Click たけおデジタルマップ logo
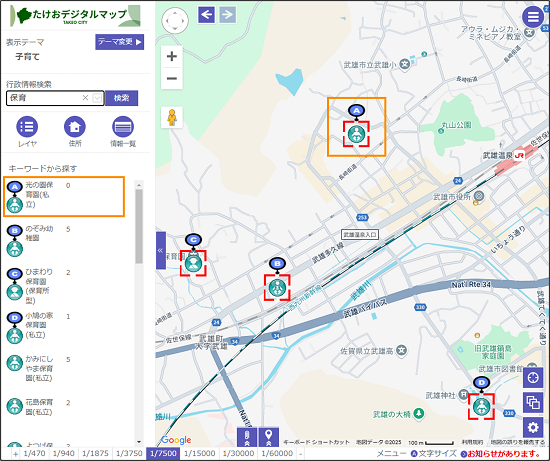Screen dimensions: 550x461 click(x=75, y=16)
